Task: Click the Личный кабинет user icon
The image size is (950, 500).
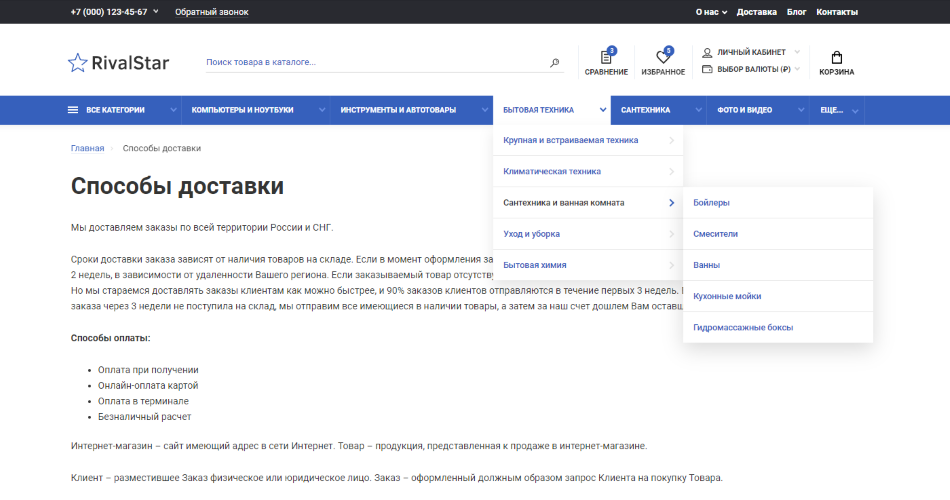Action: coord(707,53)
